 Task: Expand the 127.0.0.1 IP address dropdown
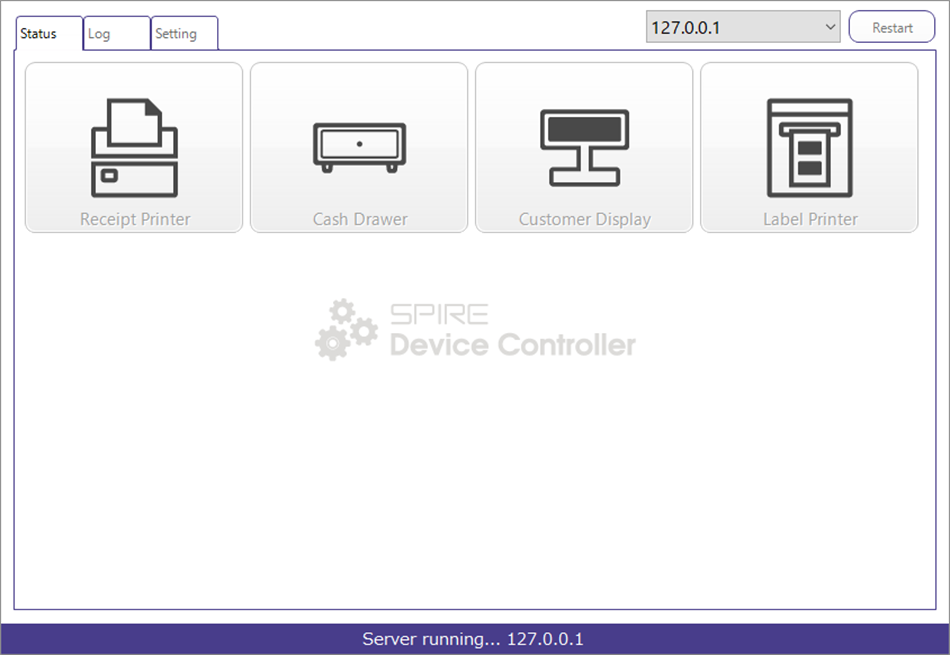click(x=743, y=27)
